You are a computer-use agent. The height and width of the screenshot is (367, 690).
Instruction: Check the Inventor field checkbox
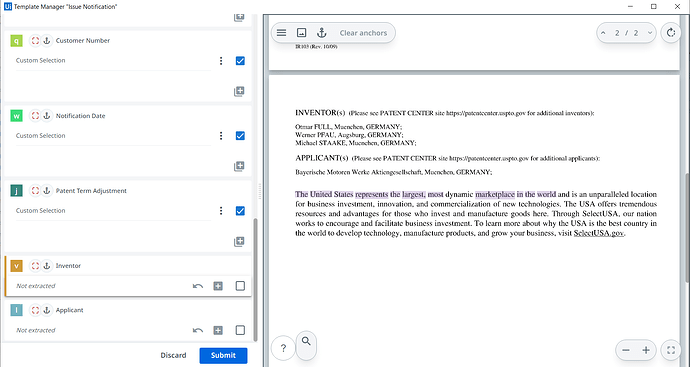[240, 286]
